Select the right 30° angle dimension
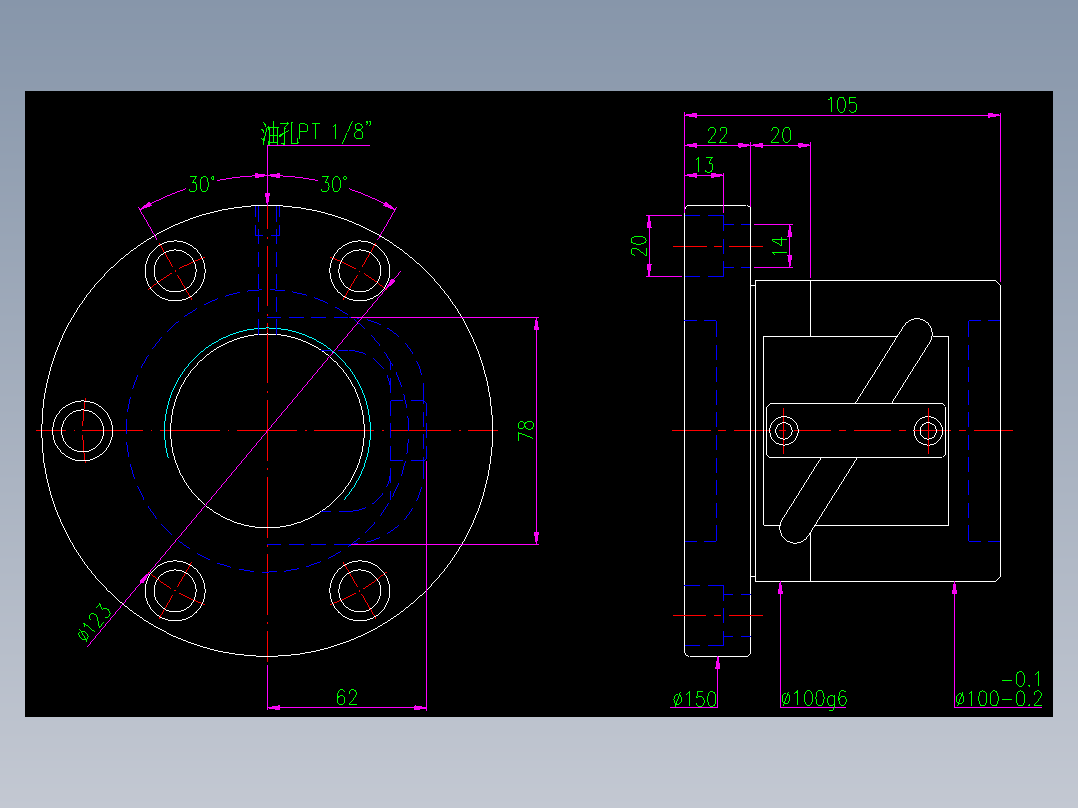1078x808 pixels. pos(334,184)
